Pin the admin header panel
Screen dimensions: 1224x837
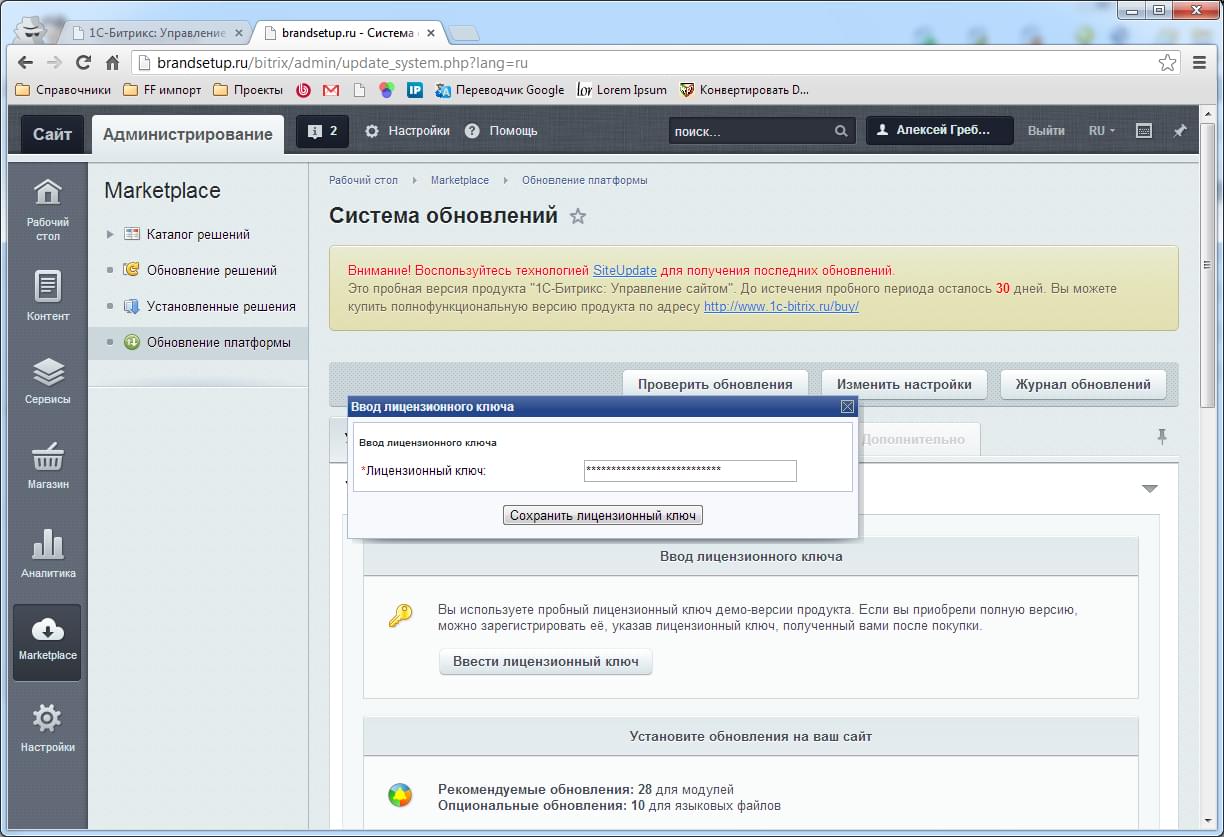coord(1180,131)
